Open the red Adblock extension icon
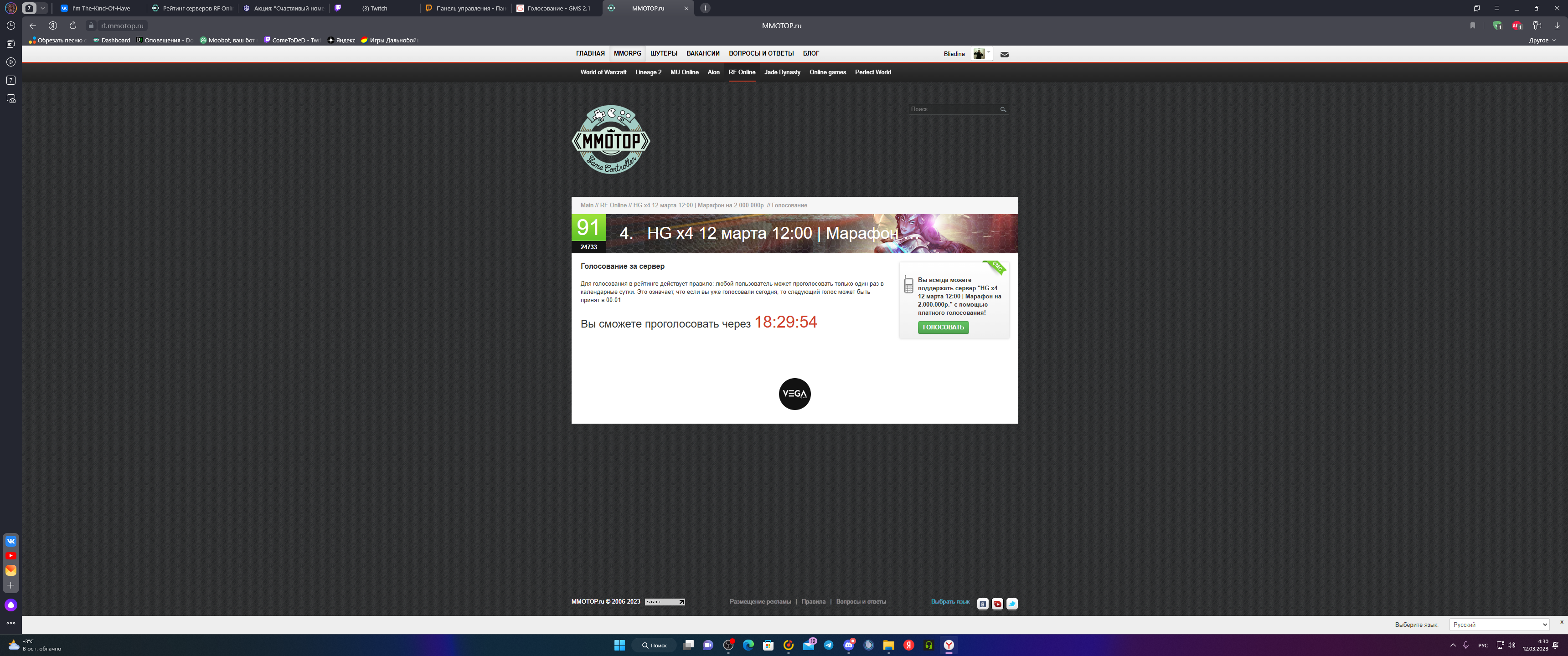 1517,26
